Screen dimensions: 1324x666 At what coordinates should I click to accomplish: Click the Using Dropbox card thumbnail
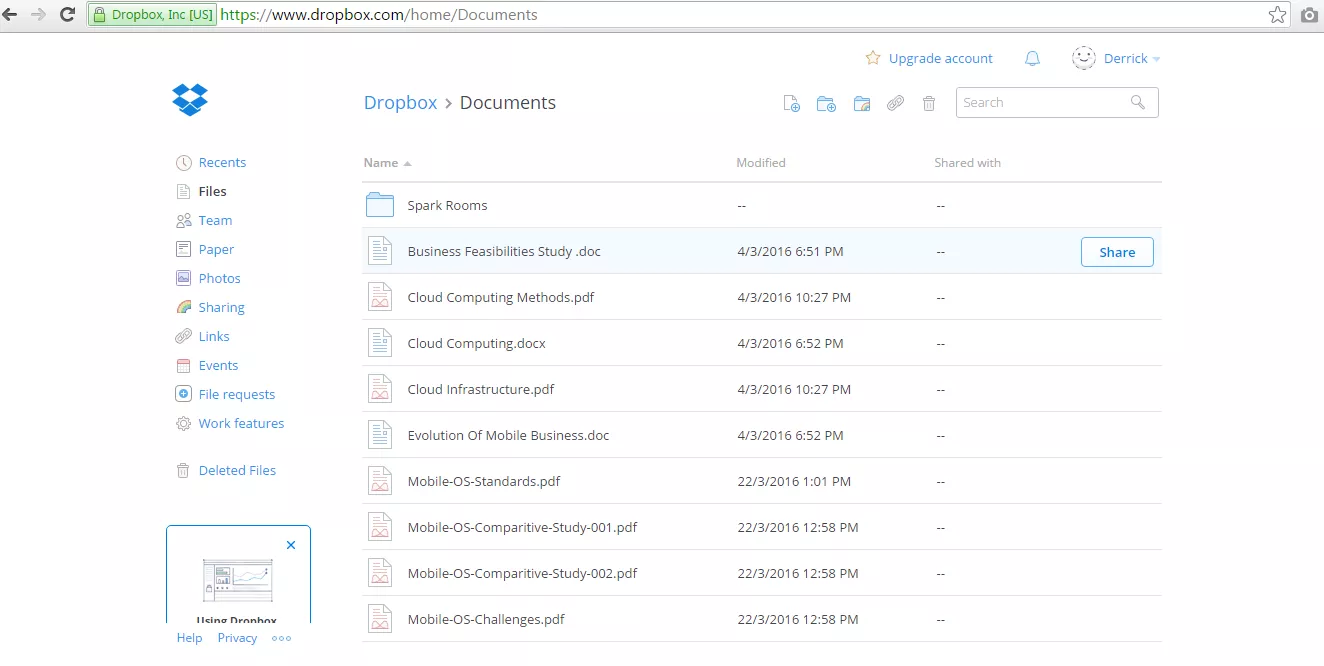(238, 581)
